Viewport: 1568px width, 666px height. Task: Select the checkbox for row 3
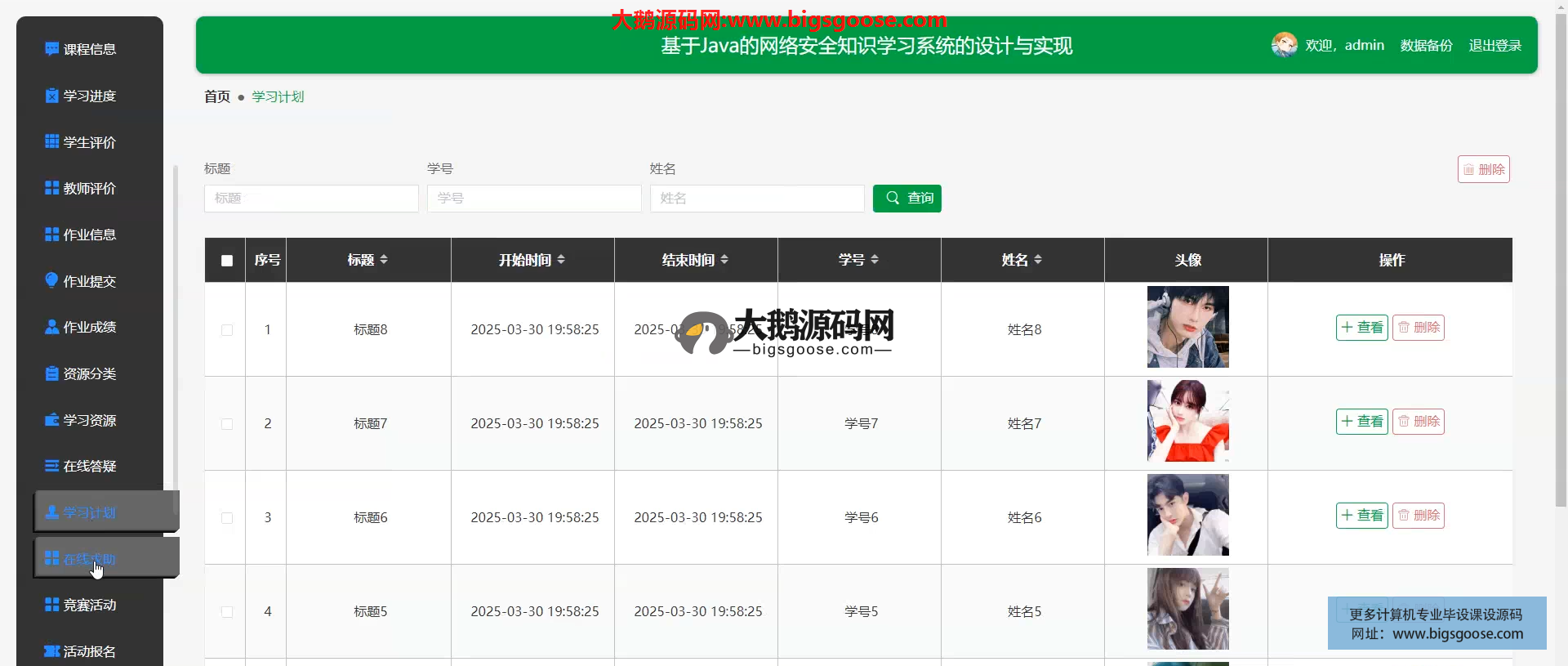(x=227, y=518)
